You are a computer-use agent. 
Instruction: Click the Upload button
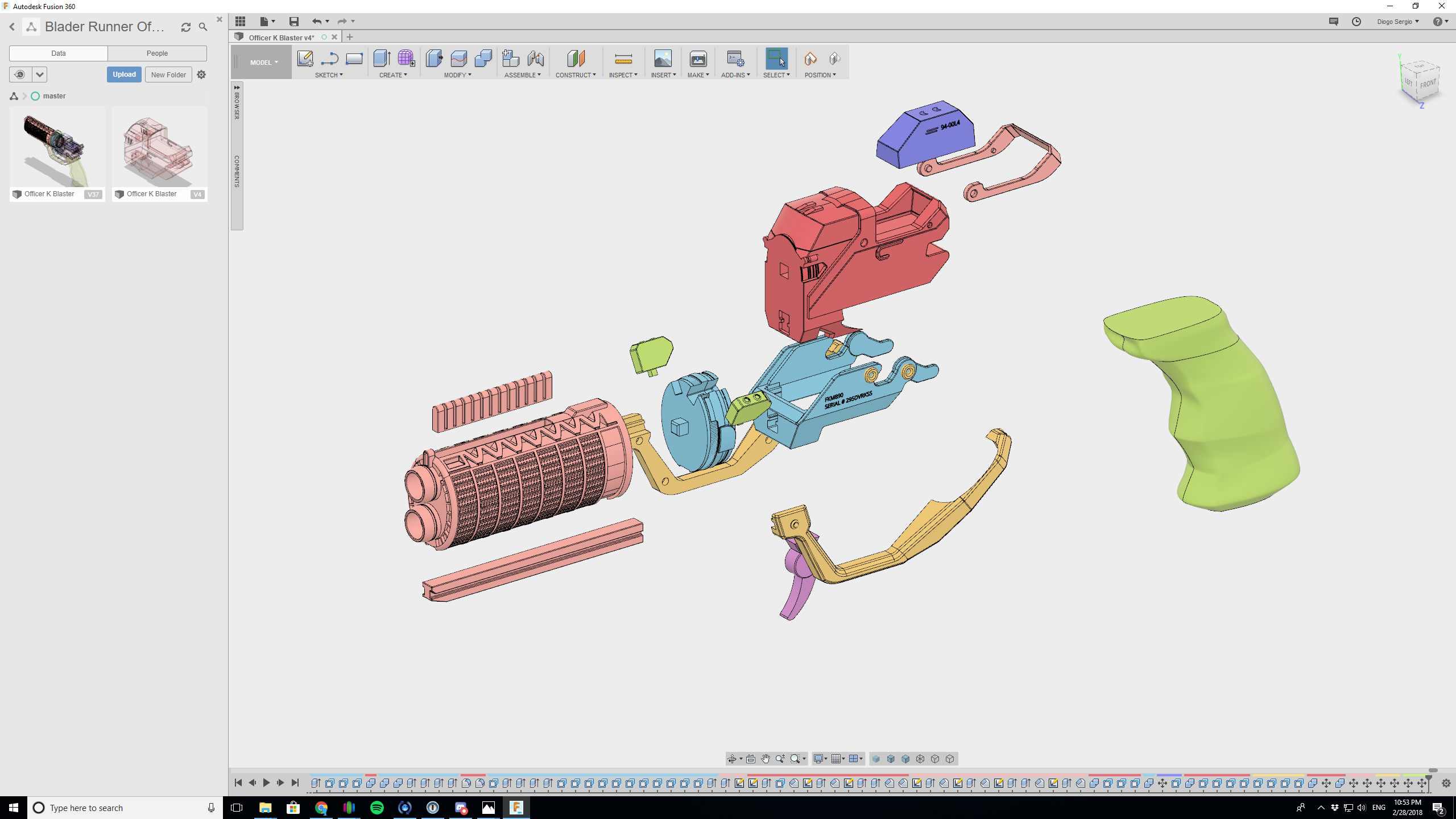click(124, 75)
